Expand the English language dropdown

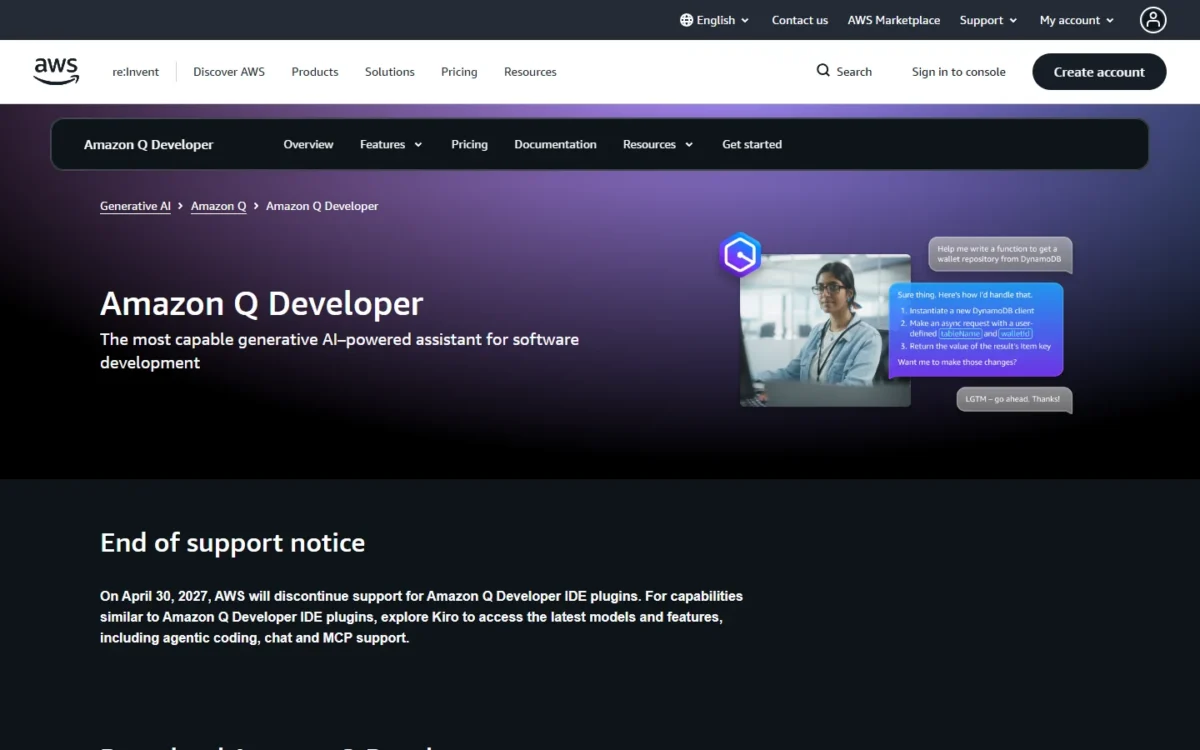(715, 20)
